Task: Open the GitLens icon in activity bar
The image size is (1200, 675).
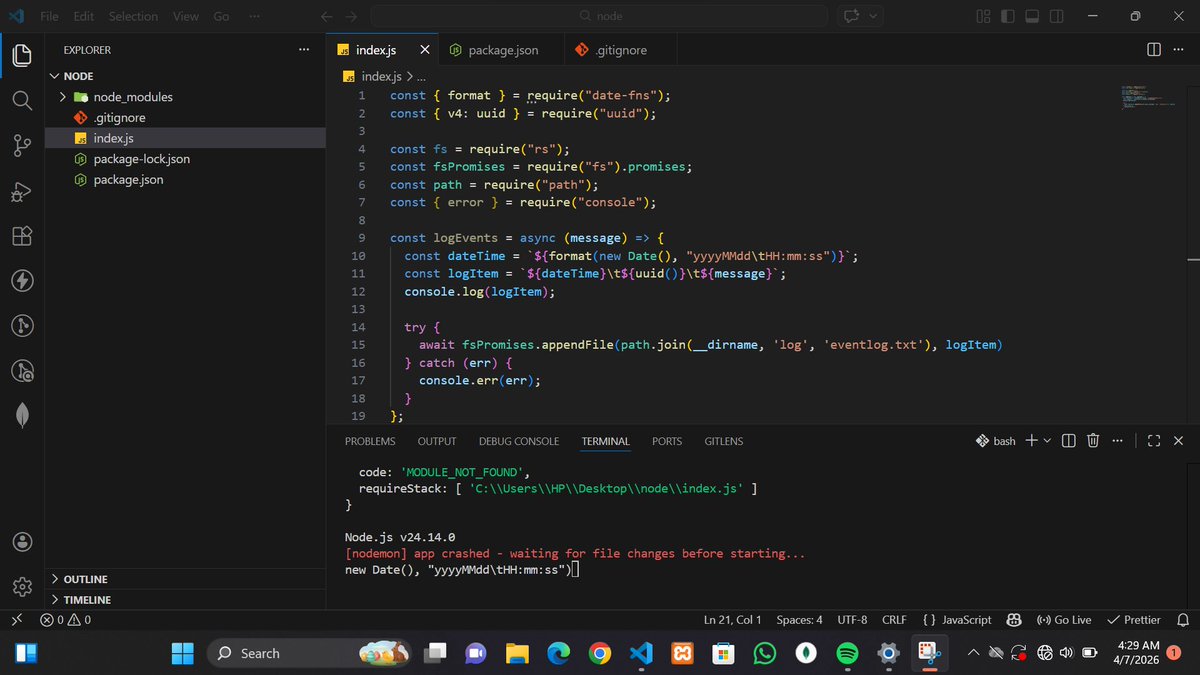Action: [x=22, y=326]
